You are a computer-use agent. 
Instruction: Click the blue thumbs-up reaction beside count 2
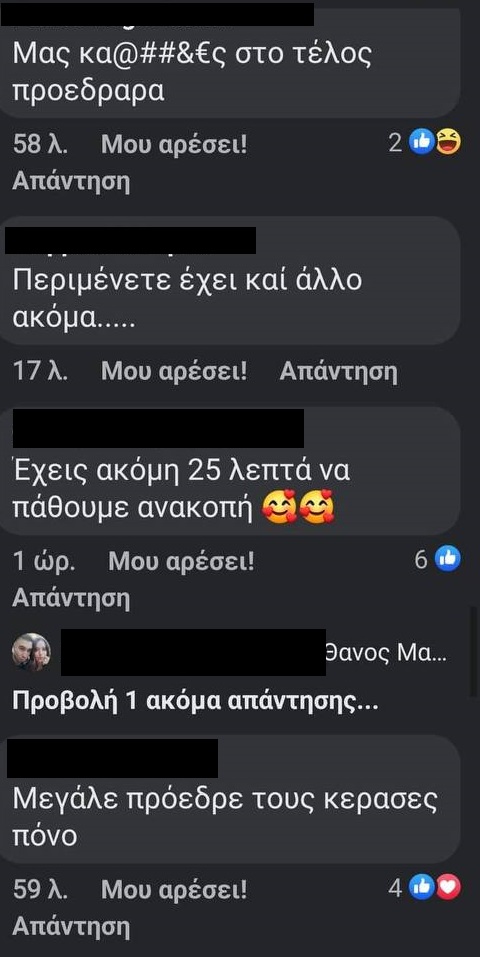(x=421, y=143)
